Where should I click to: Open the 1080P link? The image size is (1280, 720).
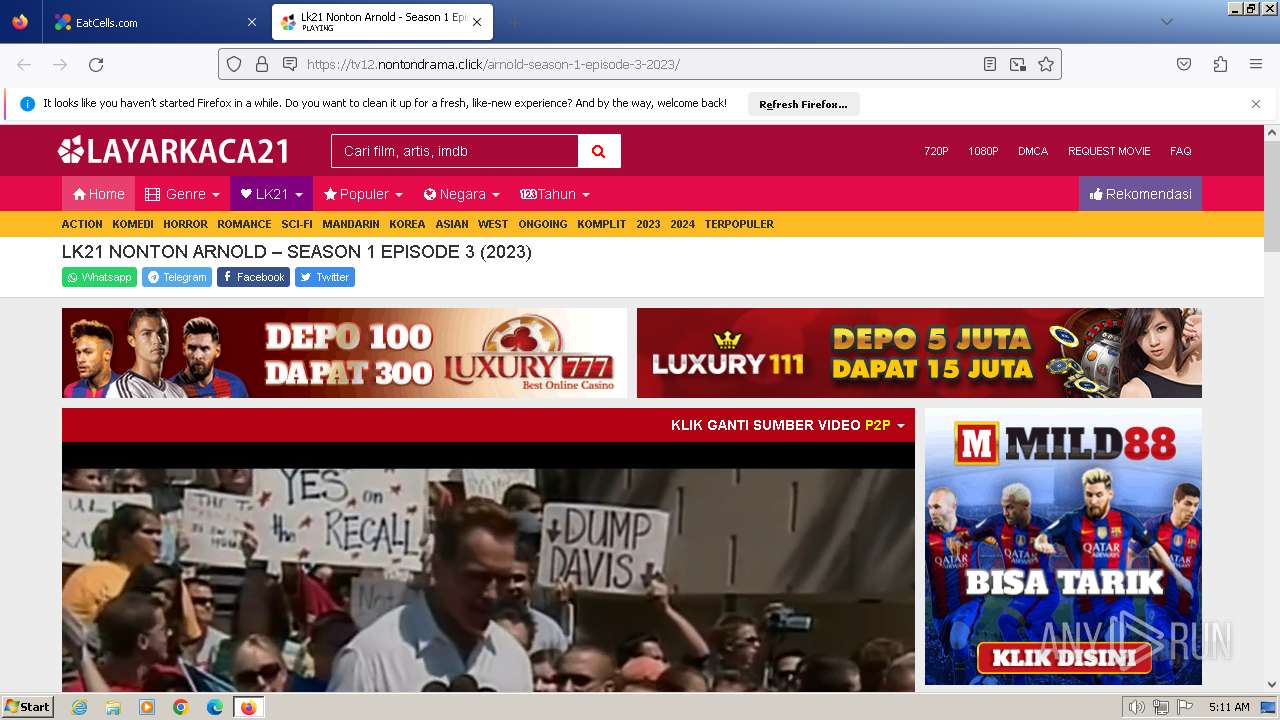tap(983, 151)
